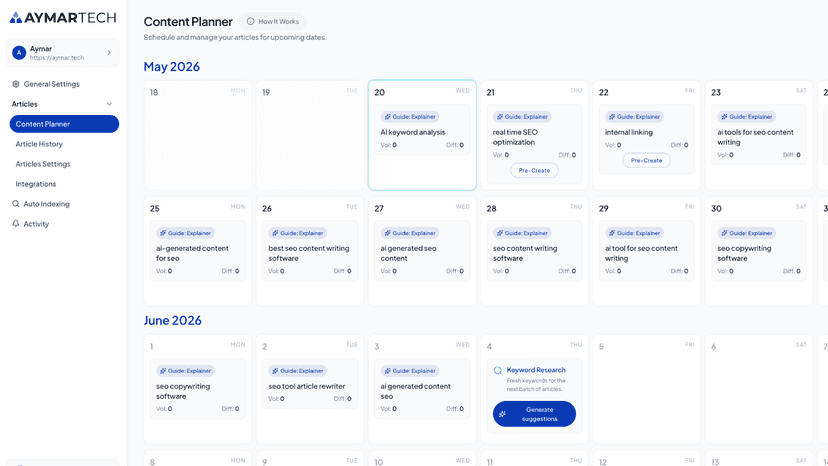Click Guide: Explainer tag on June 1 card

tap(185, 371)
